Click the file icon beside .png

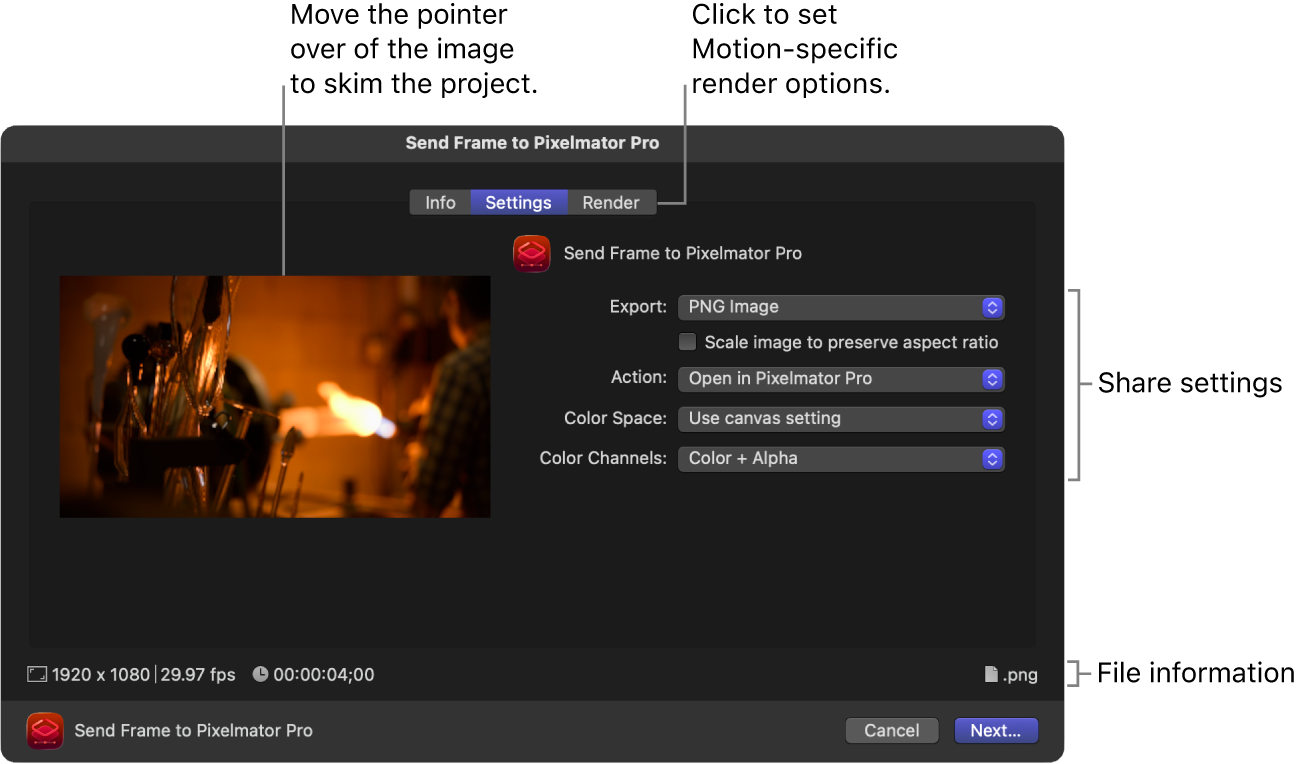click(x=991, y=675)
